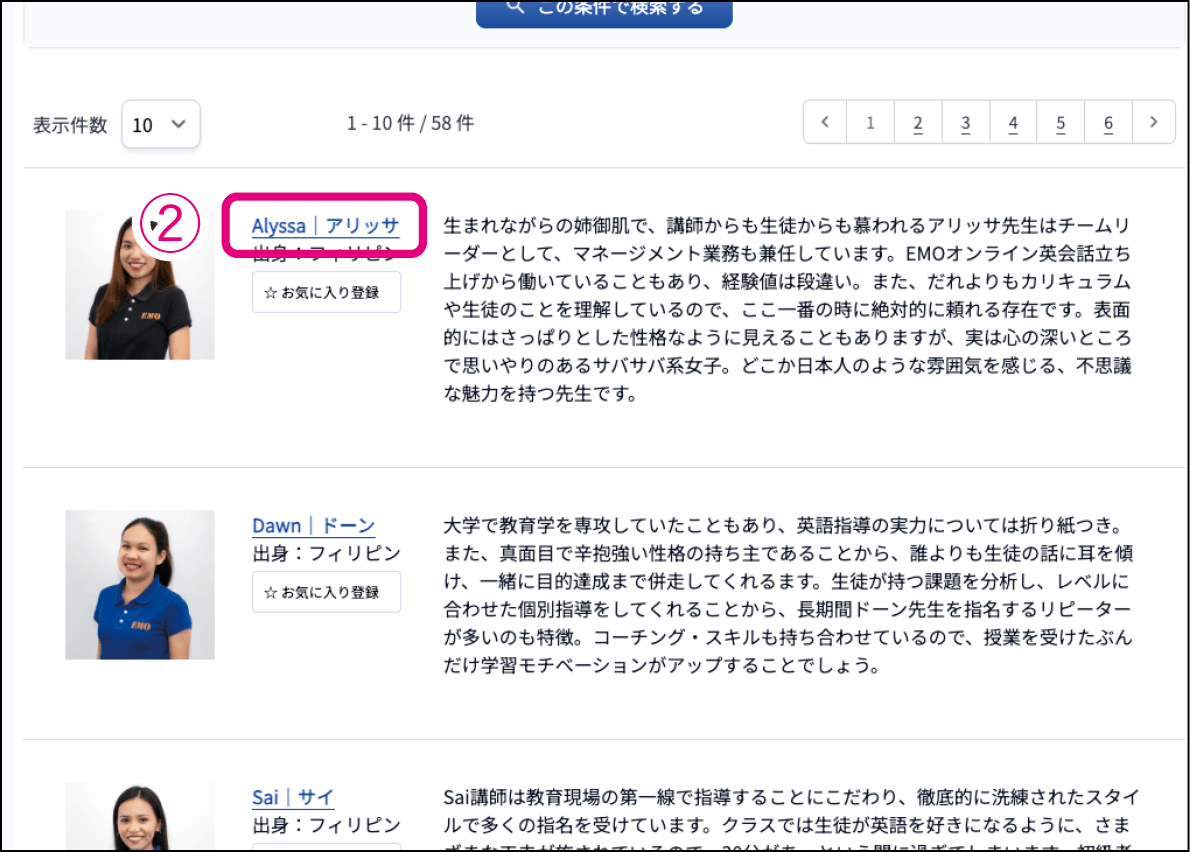Jump to page 5 in pagination
This screenshot has height=852, width=1190.
(1061, 122)
